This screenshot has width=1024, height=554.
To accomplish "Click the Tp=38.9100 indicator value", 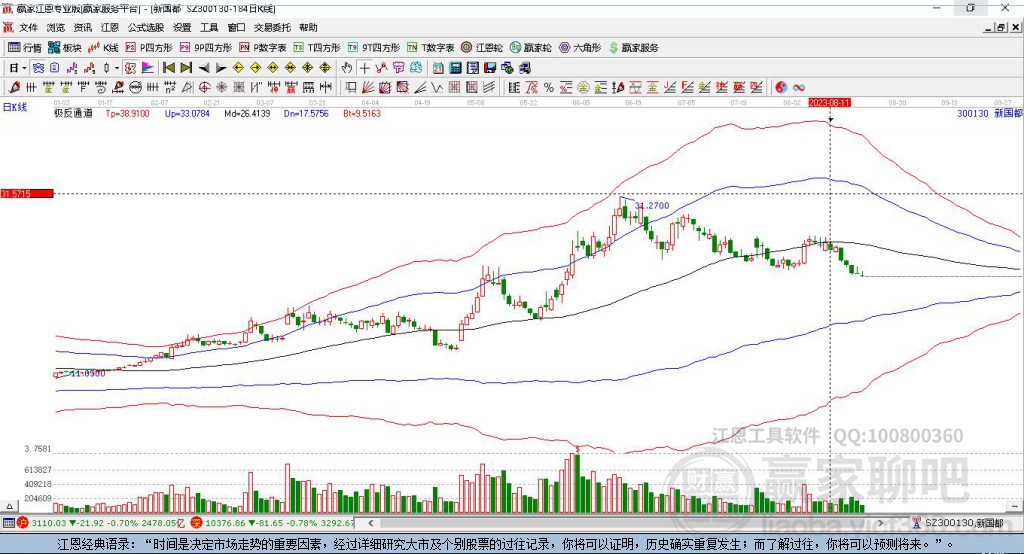I will [x=127, y=114].
